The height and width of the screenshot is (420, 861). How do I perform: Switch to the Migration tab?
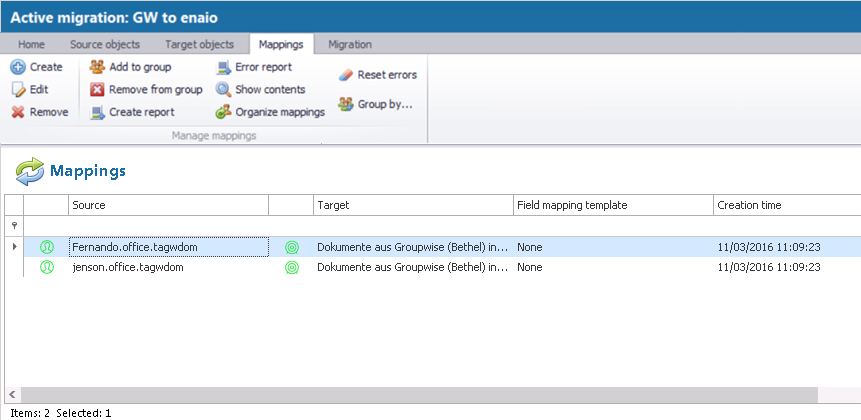click(350, 44)
